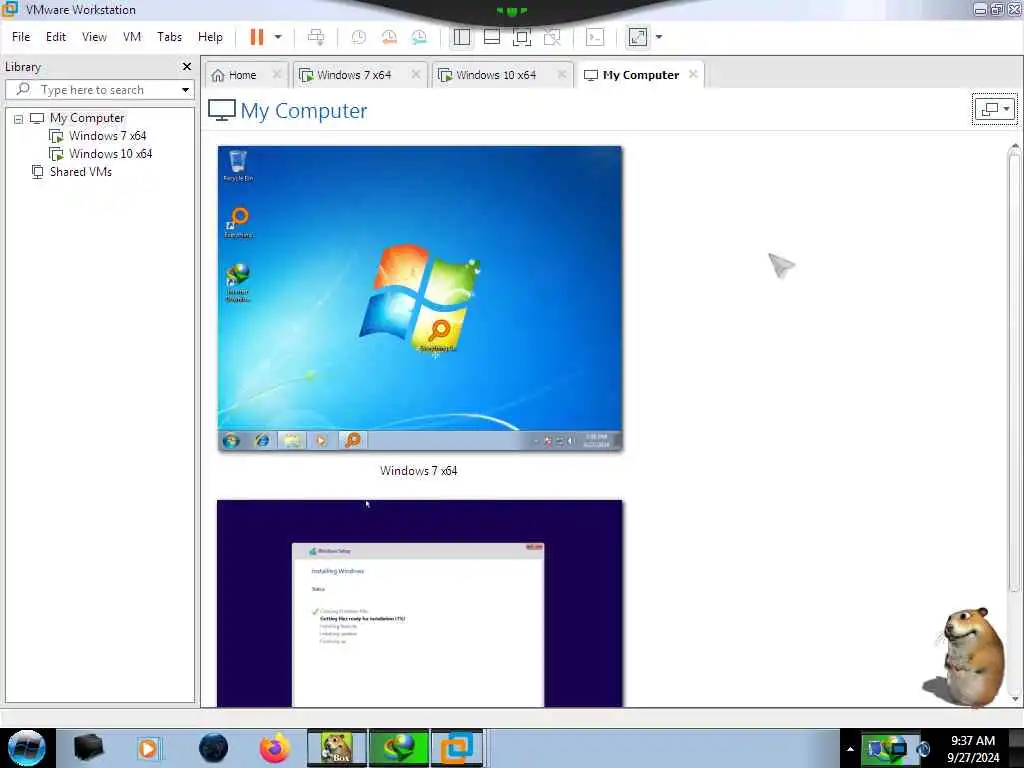Click the library search field
The width and height of the screenshot is (1024, 768).
point(99,89)
